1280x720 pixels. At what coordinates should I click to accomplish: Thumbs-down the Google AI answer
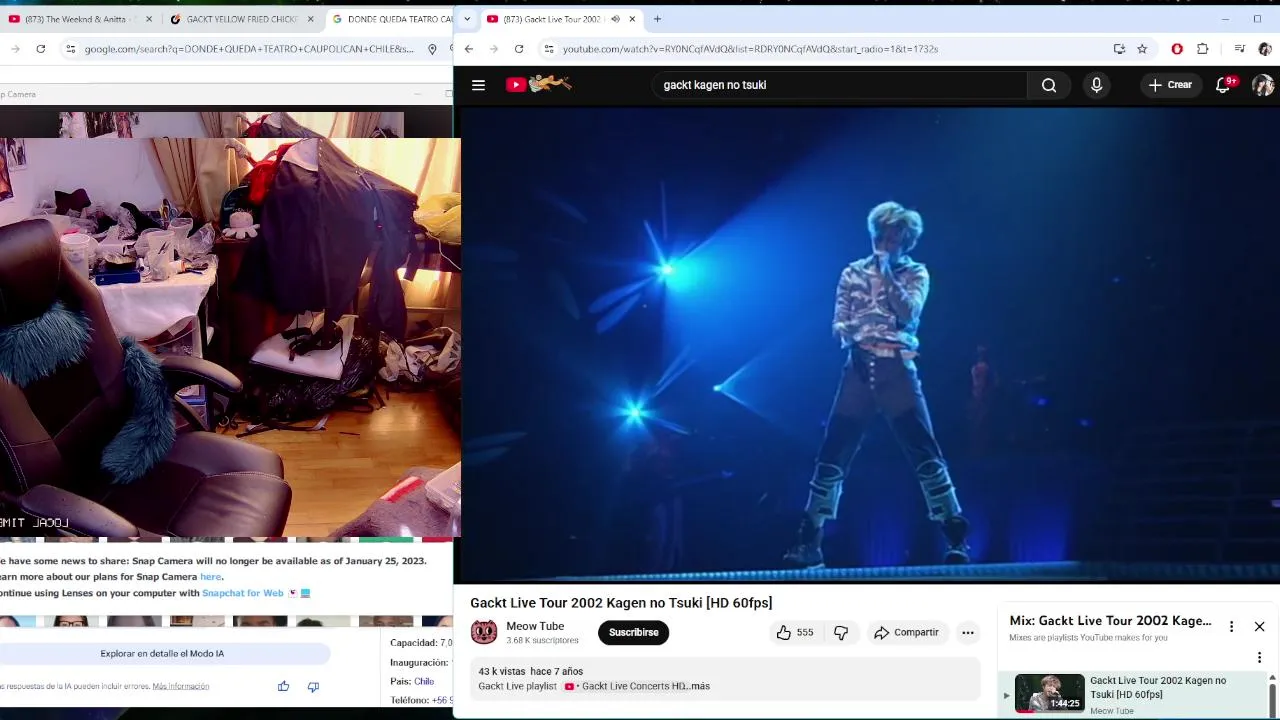pyautogui.click(x=313, y=686)
